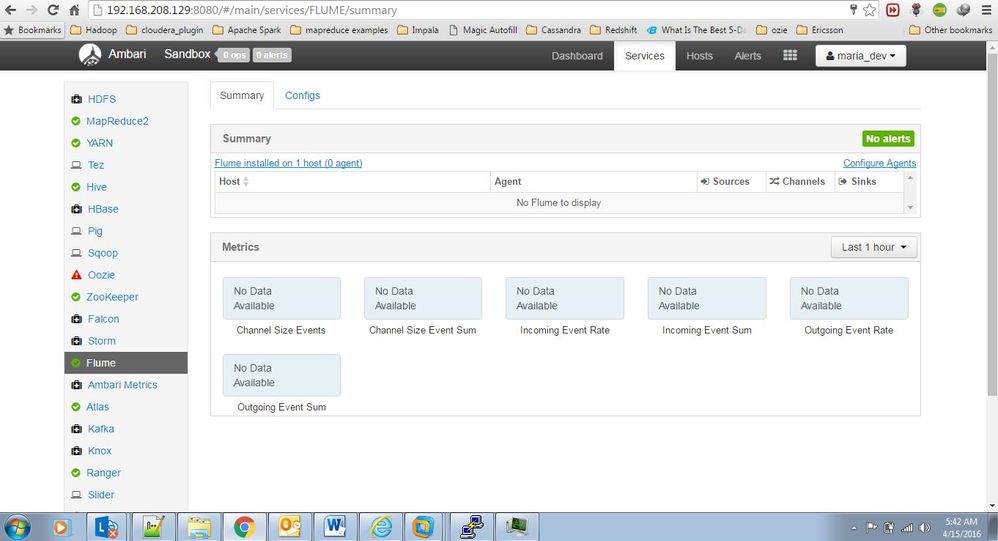Screen dimensions: 998x541
Task: Bookmark this page with star icon
Action: 869,10
